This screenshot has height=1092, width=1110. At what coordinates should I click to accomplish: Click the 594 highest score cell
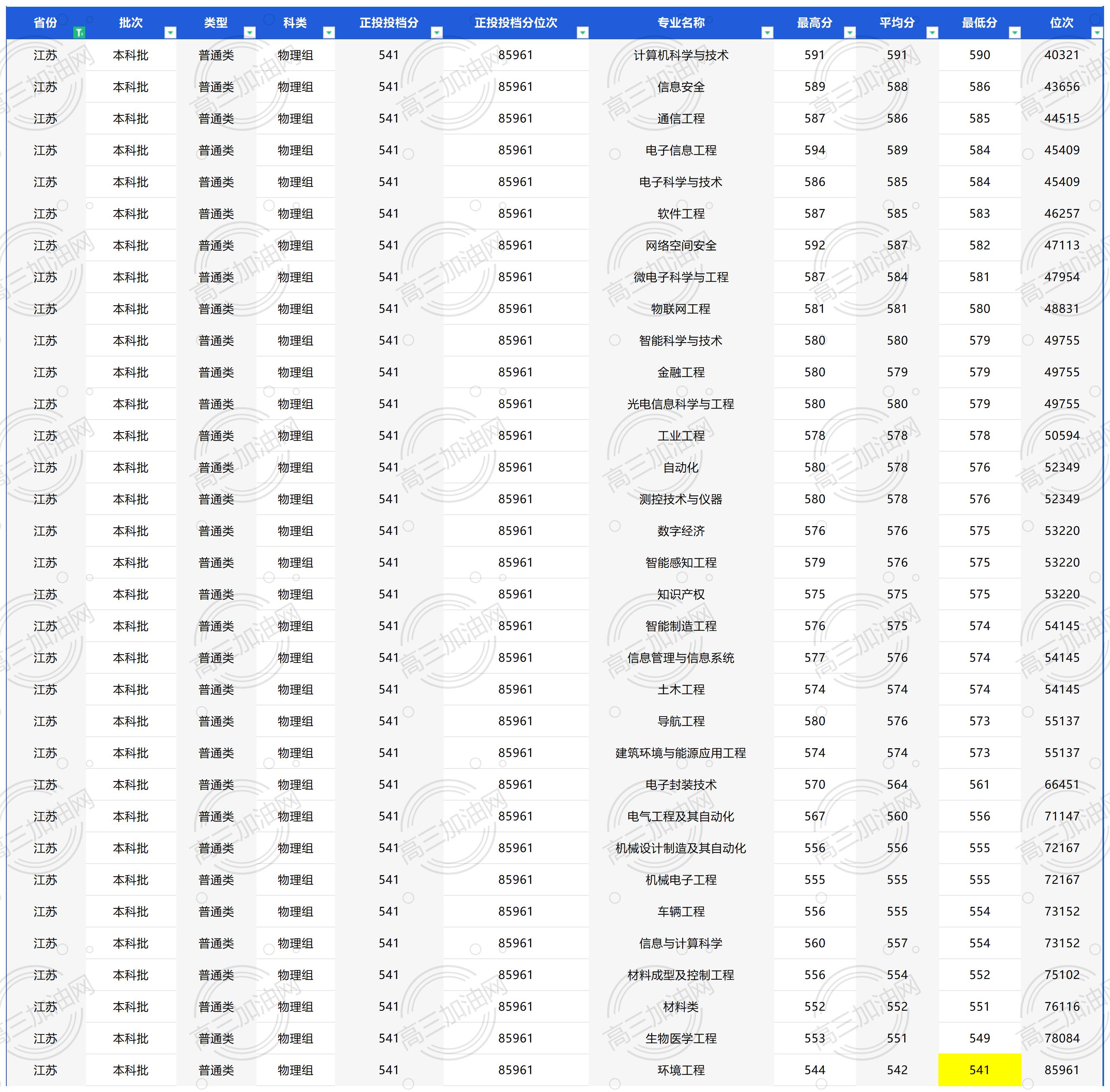click(815, 150)
